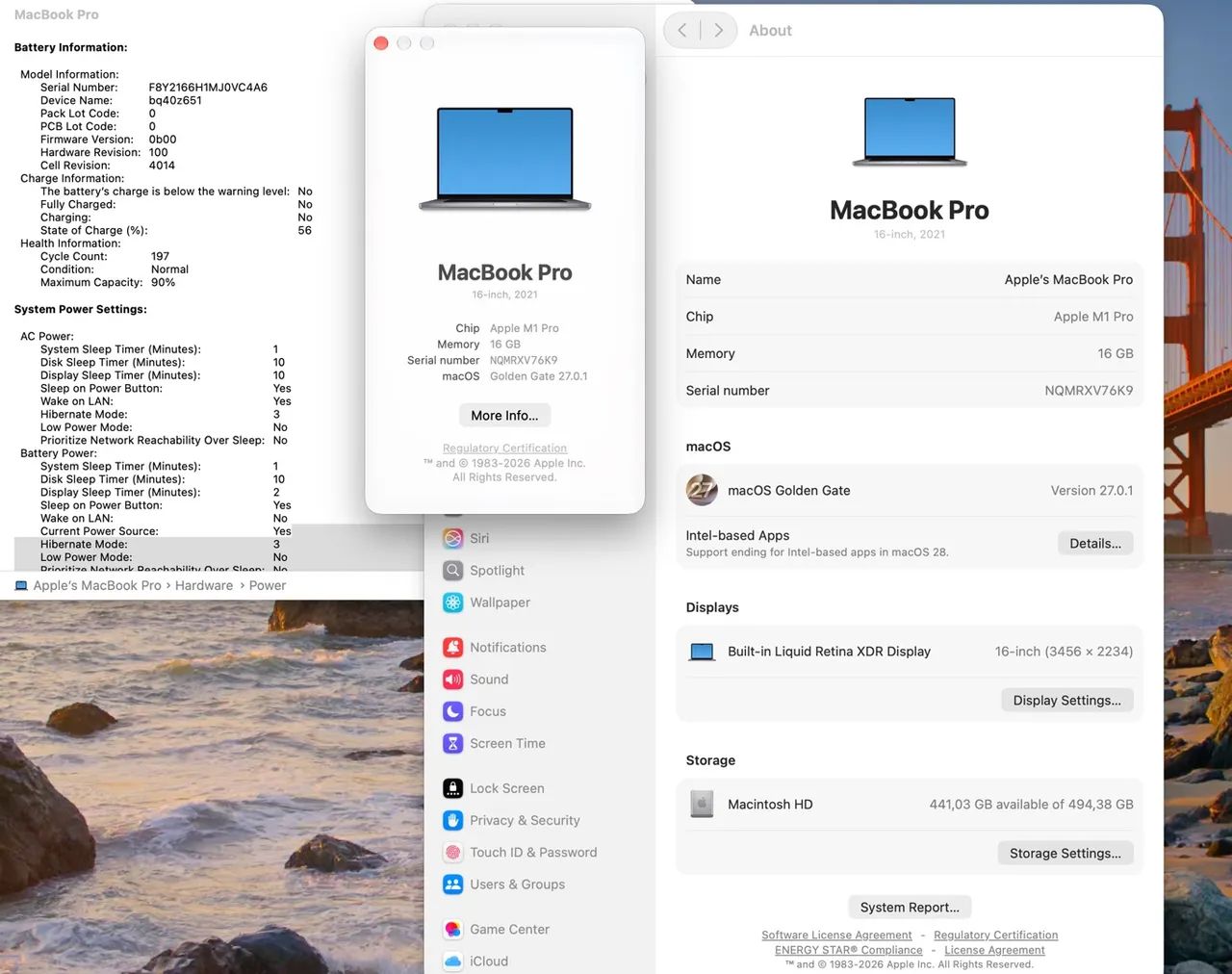This screenshot has width=1232, height=974.
Task: Open Regulatory Certification link in Settings footer
Action: coord(995,935)
